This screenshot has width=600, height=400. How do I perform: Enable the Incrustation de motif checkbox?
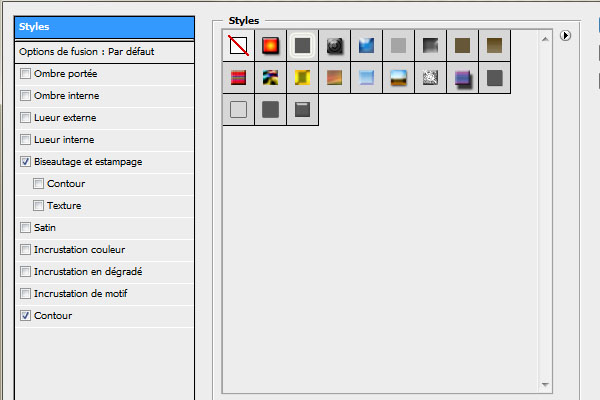(x=25, y=294)
